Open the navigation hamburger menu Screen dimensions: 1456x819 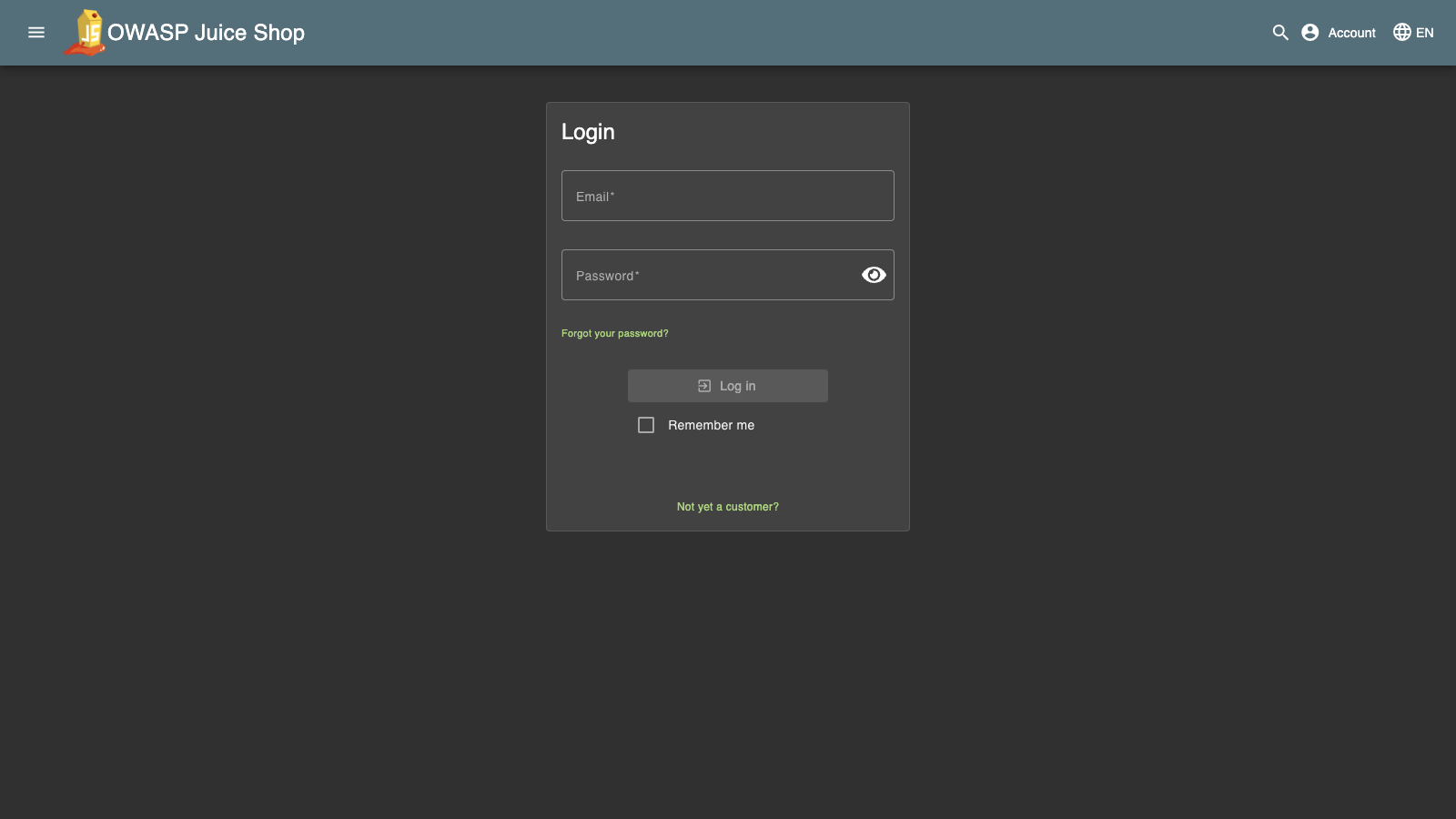pyautogui.click(x=36, y=32)
